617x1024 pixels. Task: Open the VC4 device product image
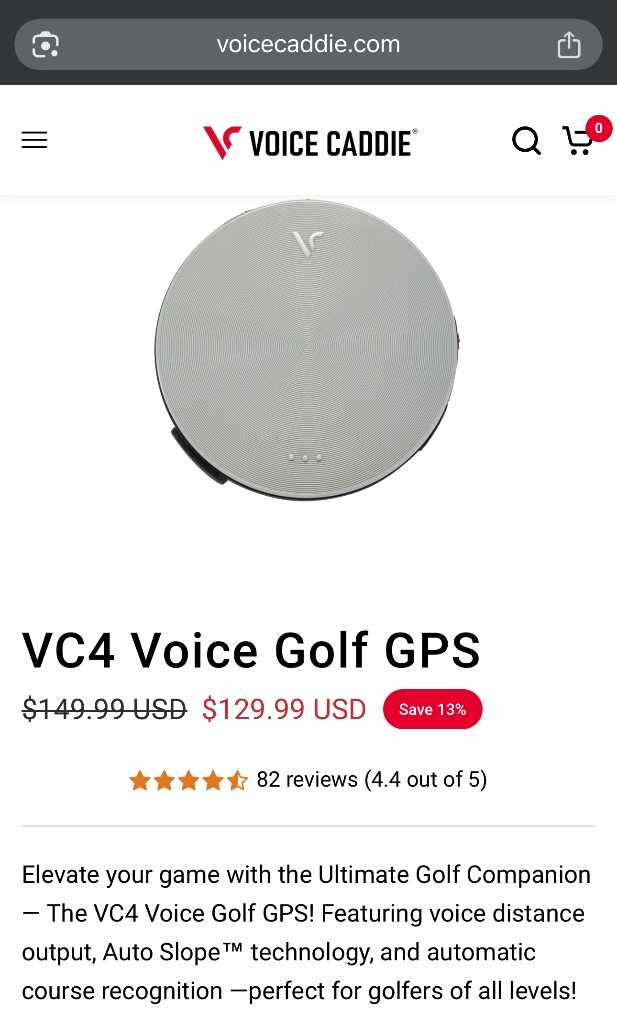307,349
